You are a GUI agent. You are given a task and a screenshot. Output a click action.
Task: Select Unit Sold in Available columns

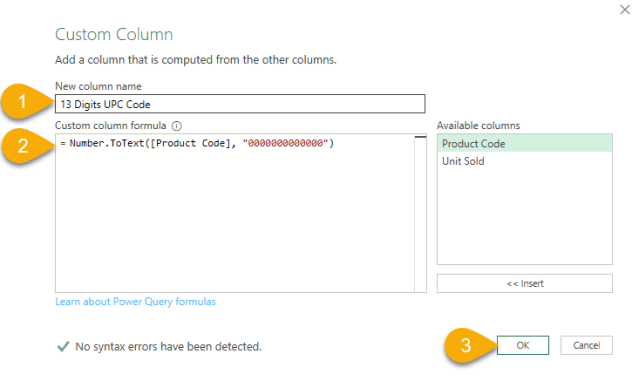[524, 161]
